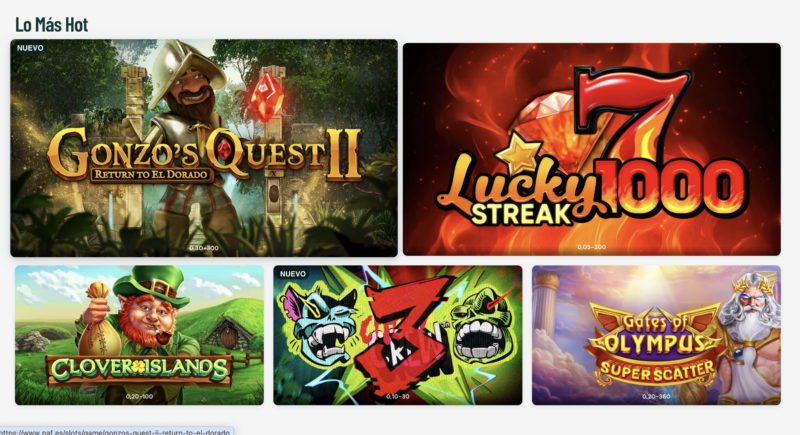Click the 0,10-300 bet range label

tap(204, 248)
